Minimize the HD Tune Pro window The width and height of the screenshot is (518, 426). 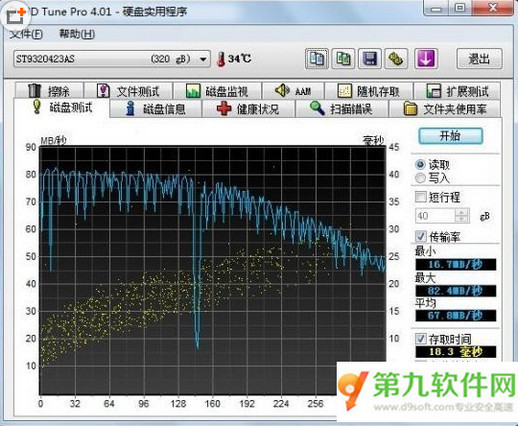(436, 8)
